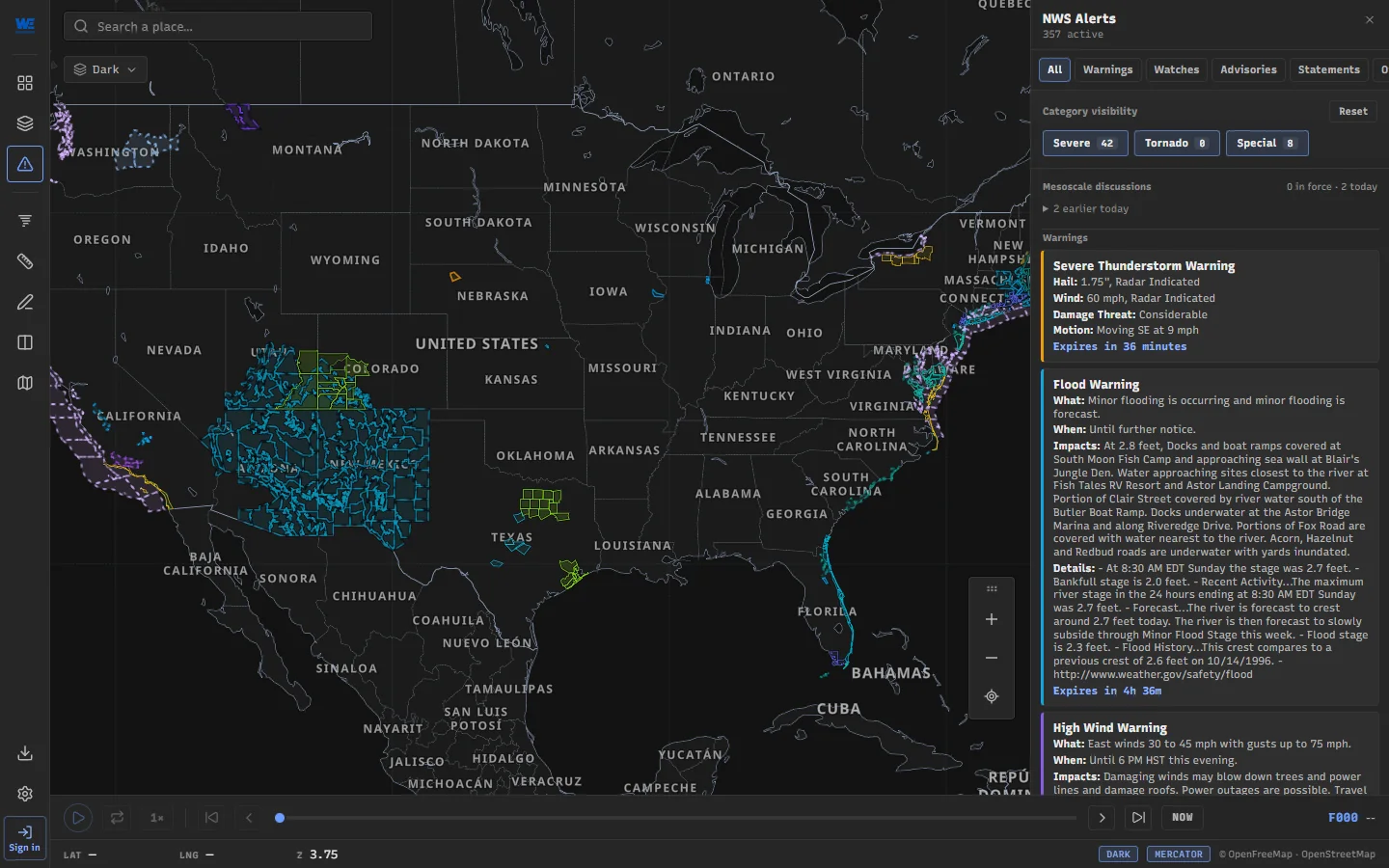Click the MERCATOR projection button
Image resolution: width=1389 pixels, height=868 pixels.
[1179, 854]
